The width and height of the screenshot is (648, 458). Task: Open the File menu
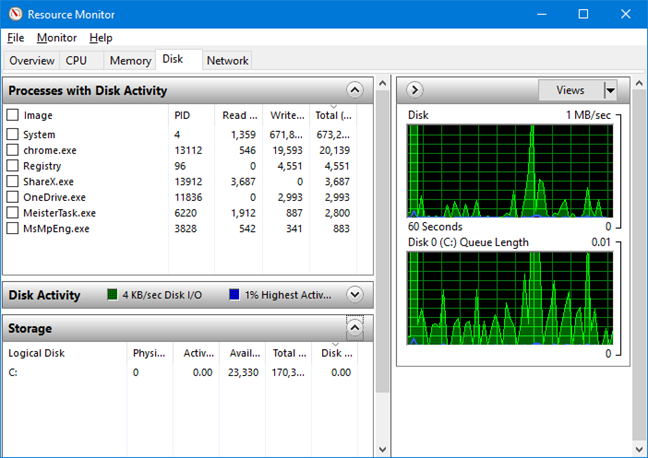[16, 38]
